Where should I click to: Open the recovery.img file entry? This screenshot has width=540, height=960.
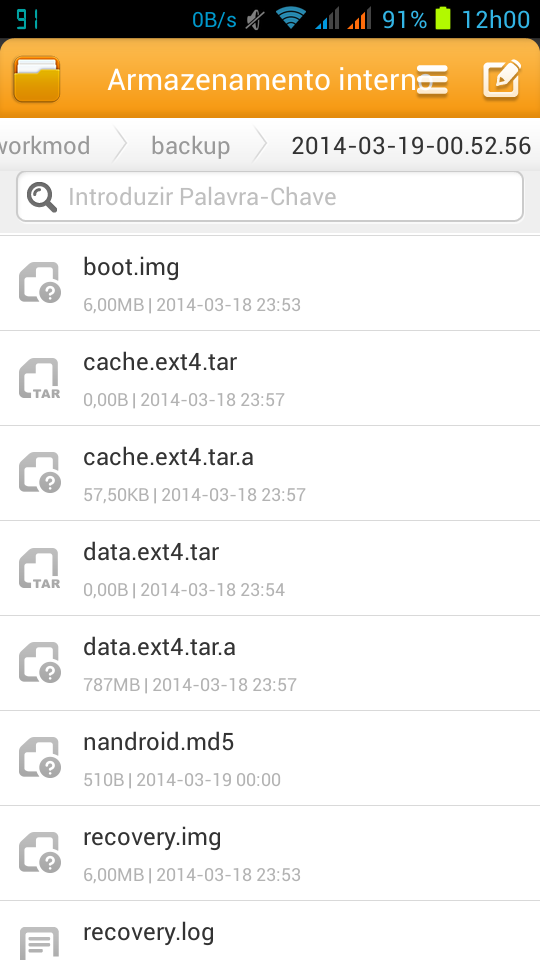click(270, 853)
